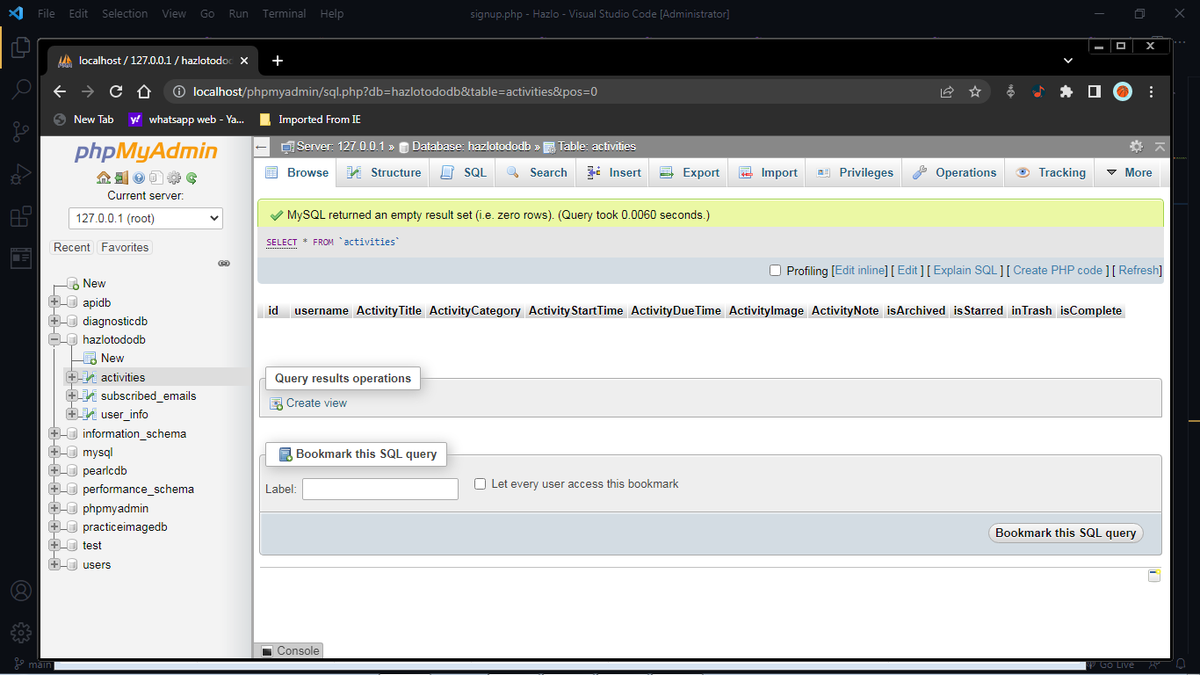The width and height of the screenshot is (1200, 675).
Task: Open the Console bar at bottom
Action: pyautogui.click(x=289, y=650)
